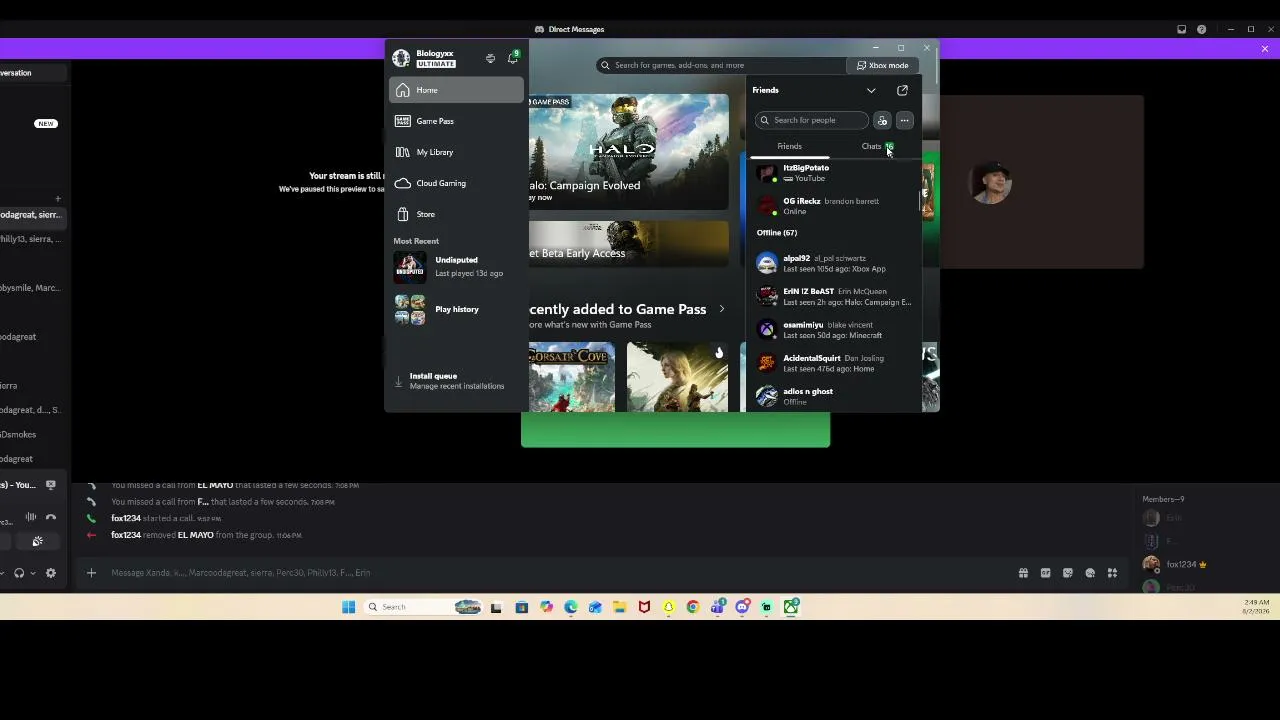This screenshot has height=720, width=1280.
Task: Click the Discord attach plus icon
Action: (91, 573)
